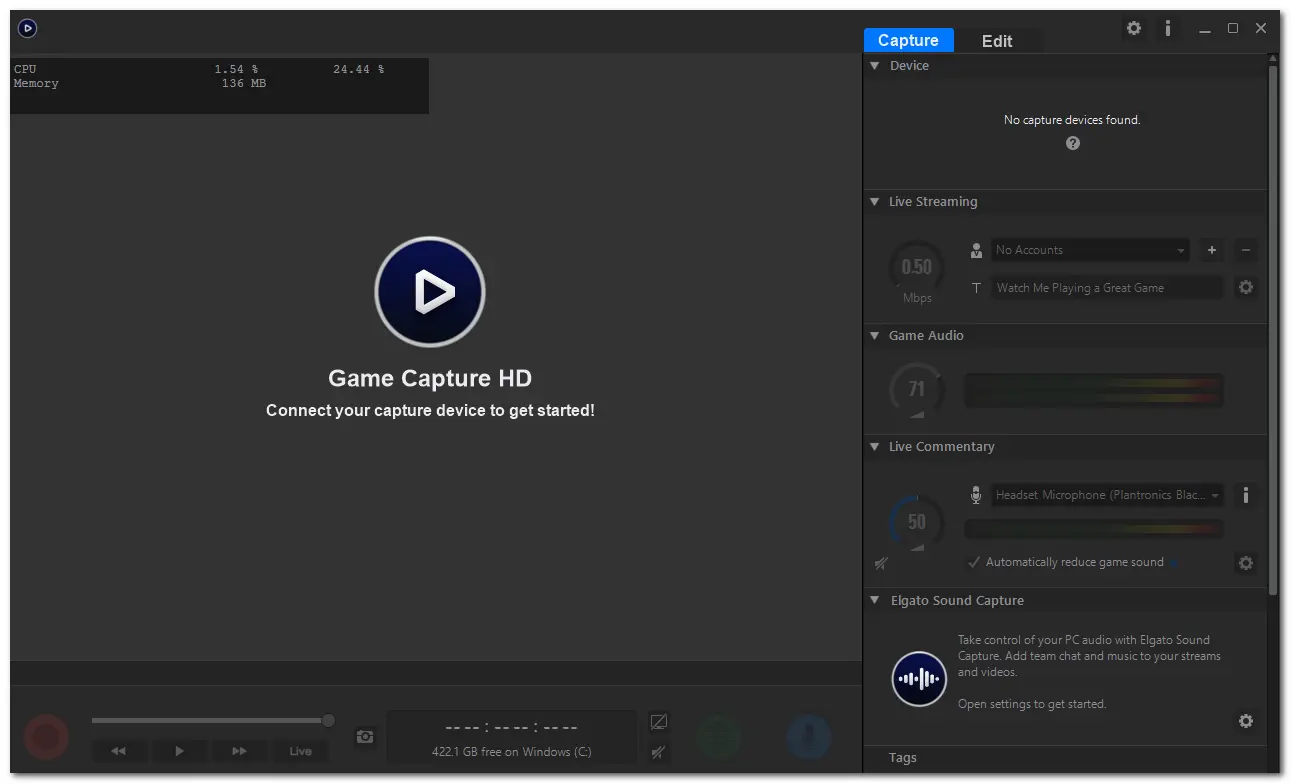Click the Tags section header
This screenshot has height=784, width=1291.
pyautogui.click(x=903, y=758)
